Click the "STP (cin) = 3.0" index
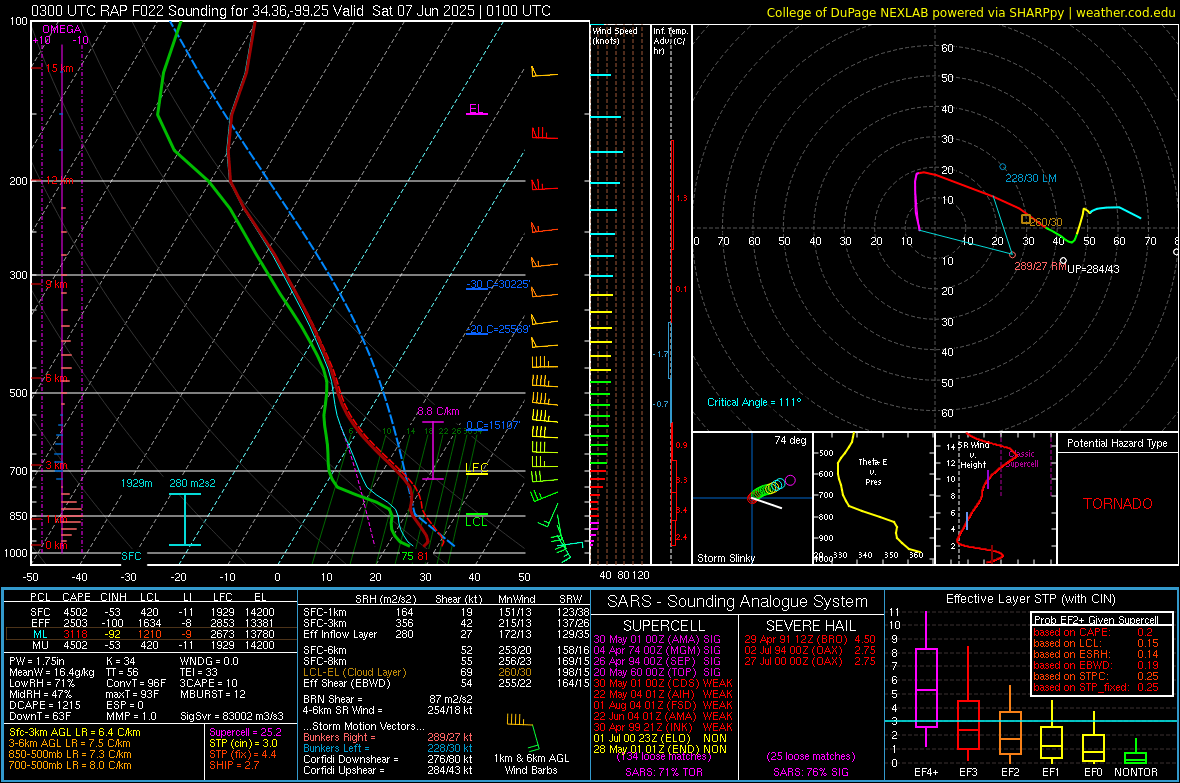 click(x=243, y=743)
